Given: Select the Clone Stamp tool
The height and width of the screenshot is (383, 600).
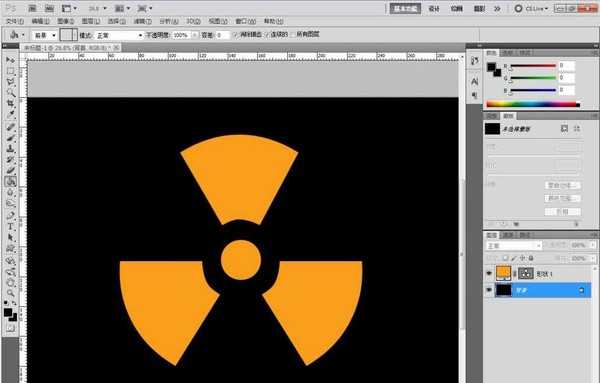Looking at the screenshot, I should coord(10,148).
